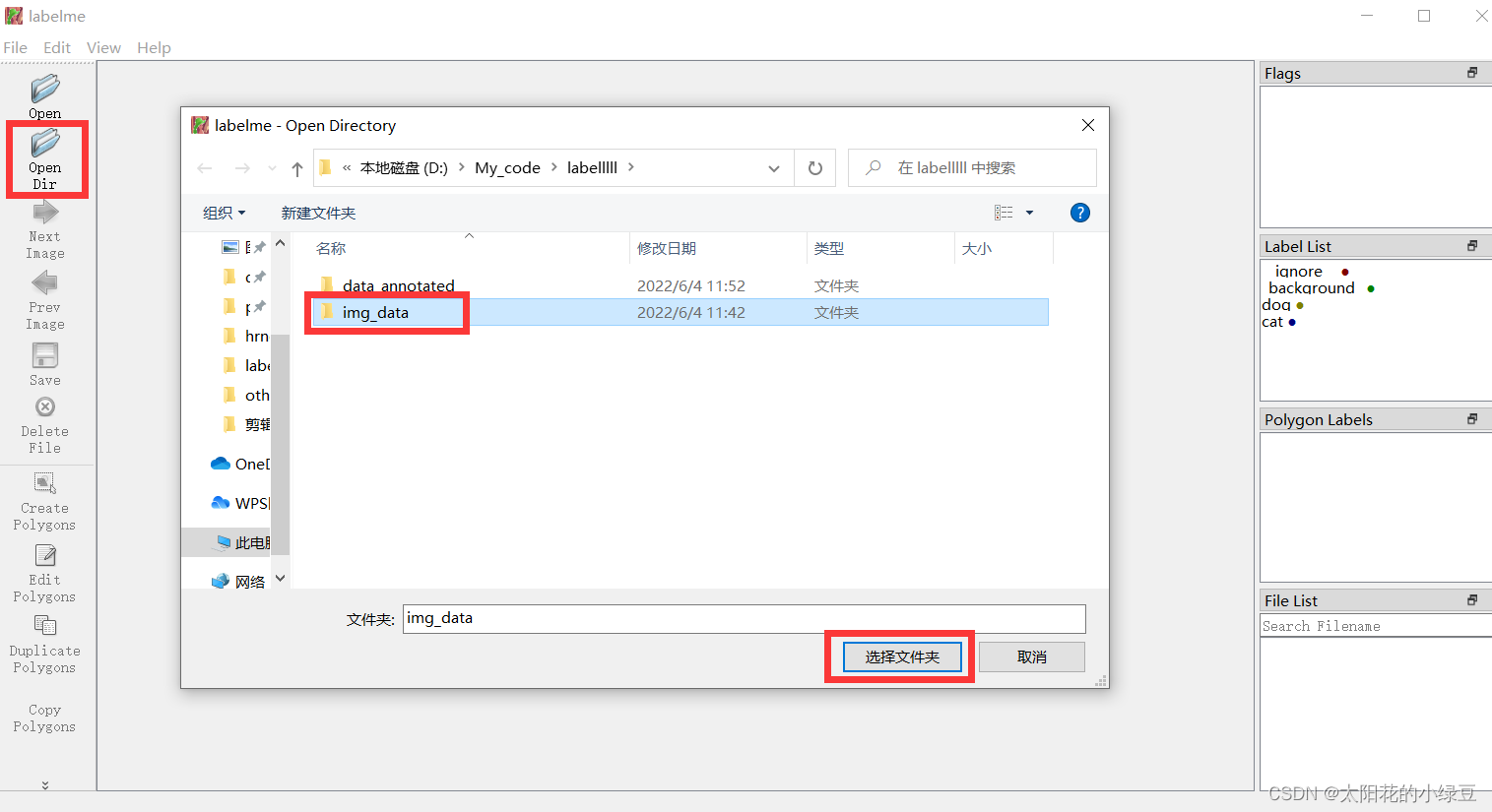Select hrn folder in quick access
Screen dimensions: 1492x812
[x=246, y=336]
